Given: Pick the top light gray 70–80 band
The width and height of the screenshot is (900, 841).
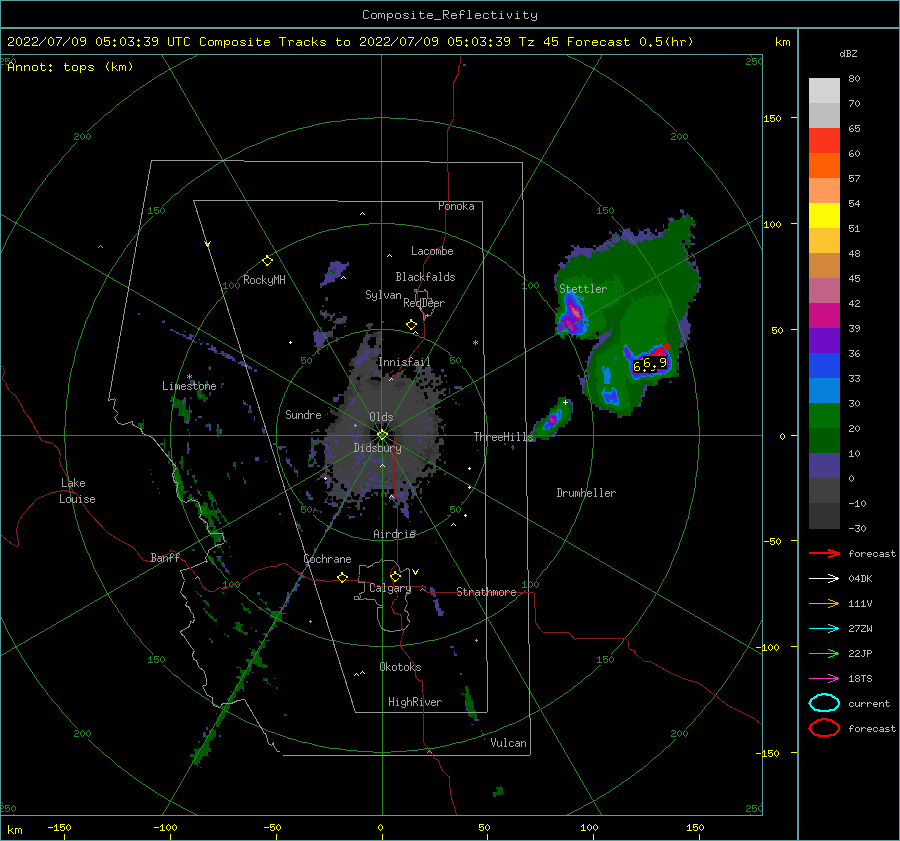Looking at the screenshot, I should [824, 91].
